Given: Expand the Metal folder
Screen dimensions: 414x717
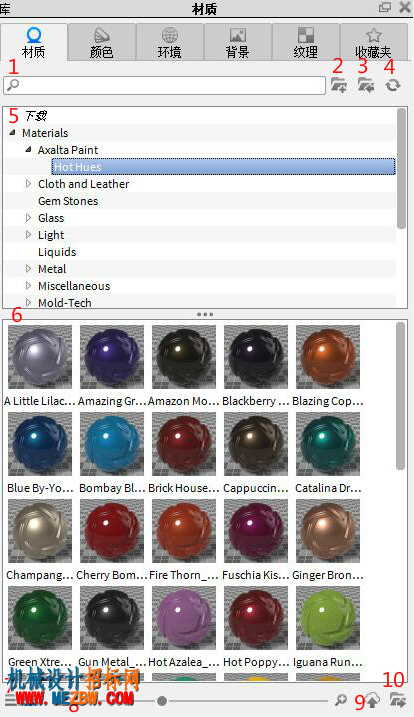Looking at the screenshot, I should 28,268.
